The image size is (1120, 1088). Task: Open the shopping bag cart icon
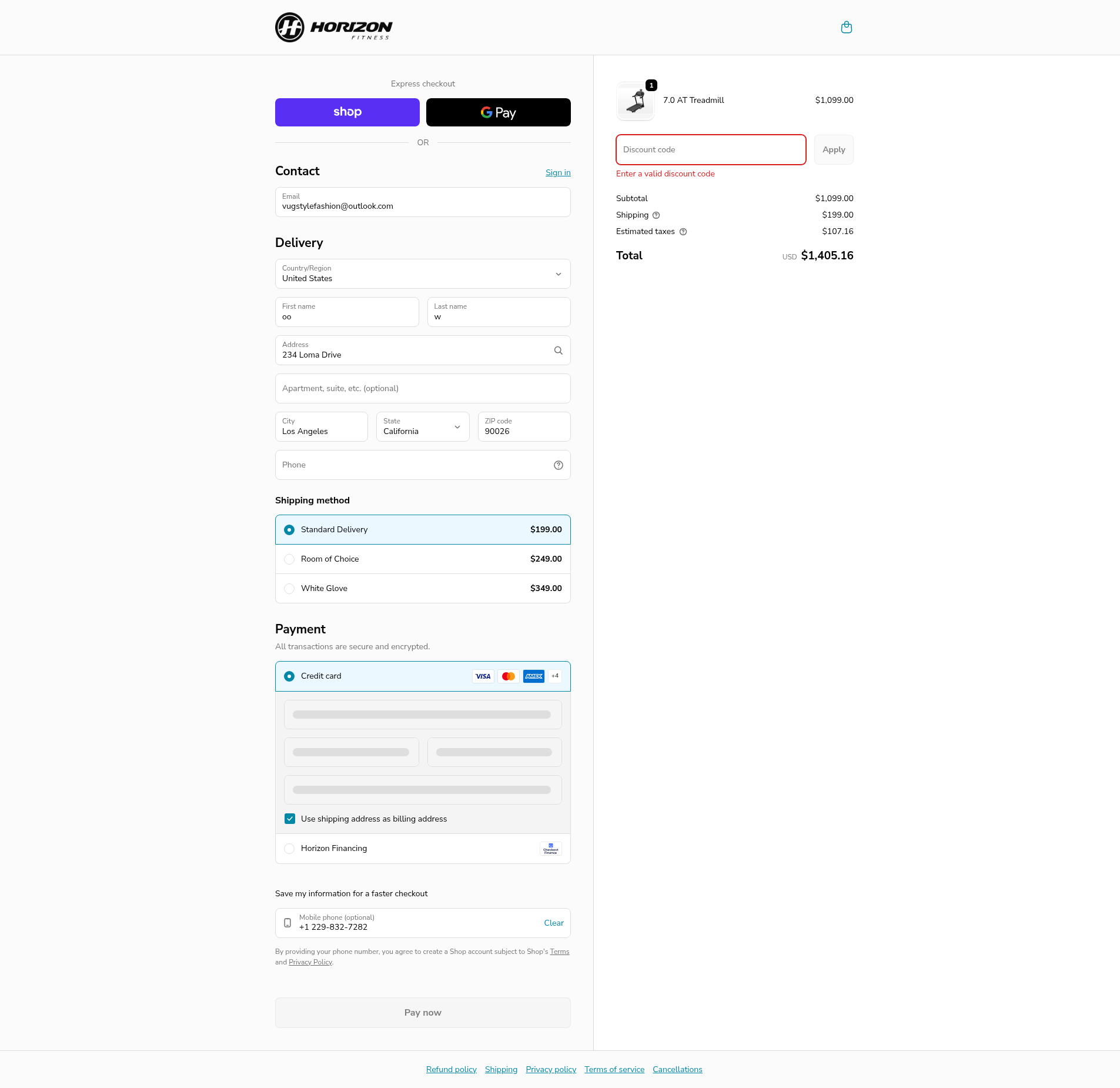coord(846,28)
